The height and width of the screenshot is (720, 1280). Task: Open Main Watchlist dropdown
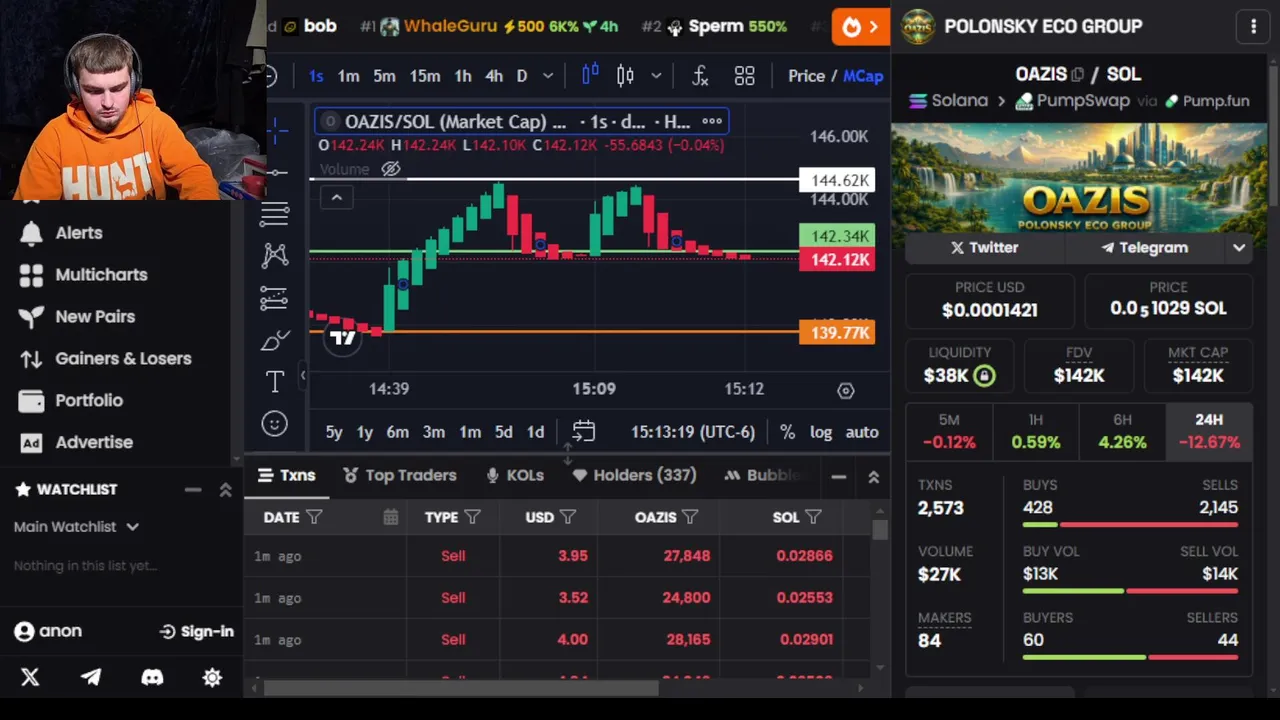tap(76, 526)
